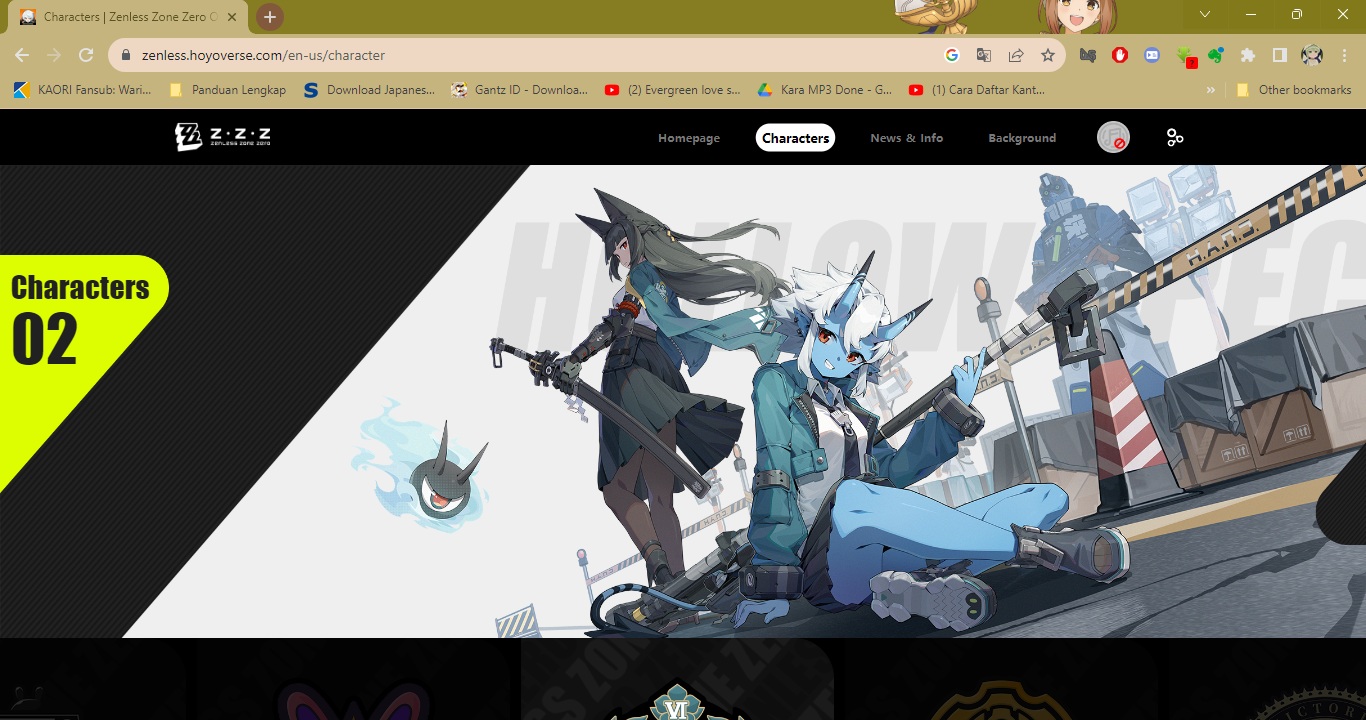Toggle the muted background music button
Screen dimensions: 1366x720
pyautogui.click(x=1113, y=138)
